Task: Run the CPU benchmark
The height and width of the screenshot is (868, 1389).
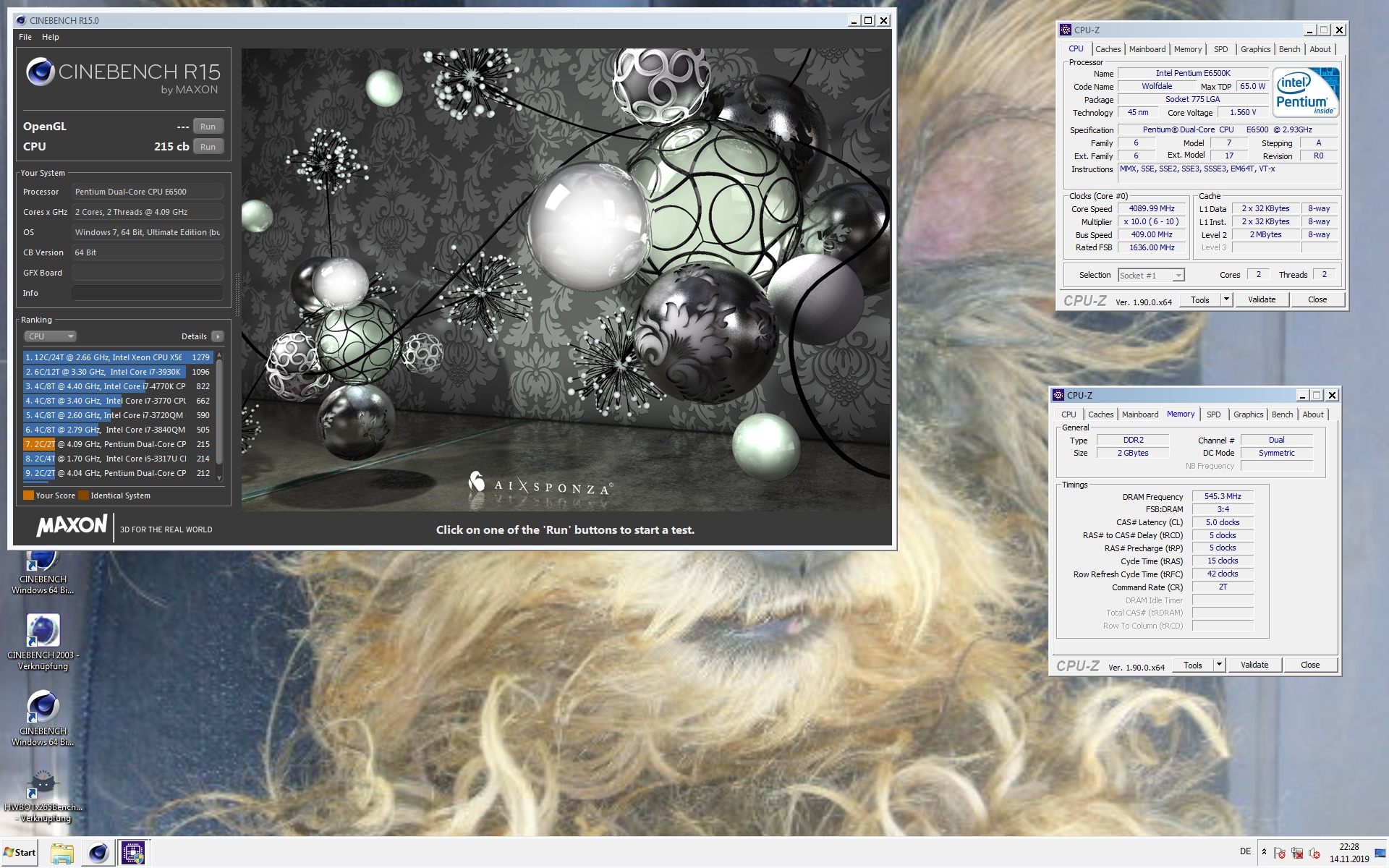Action: (208, 147)
